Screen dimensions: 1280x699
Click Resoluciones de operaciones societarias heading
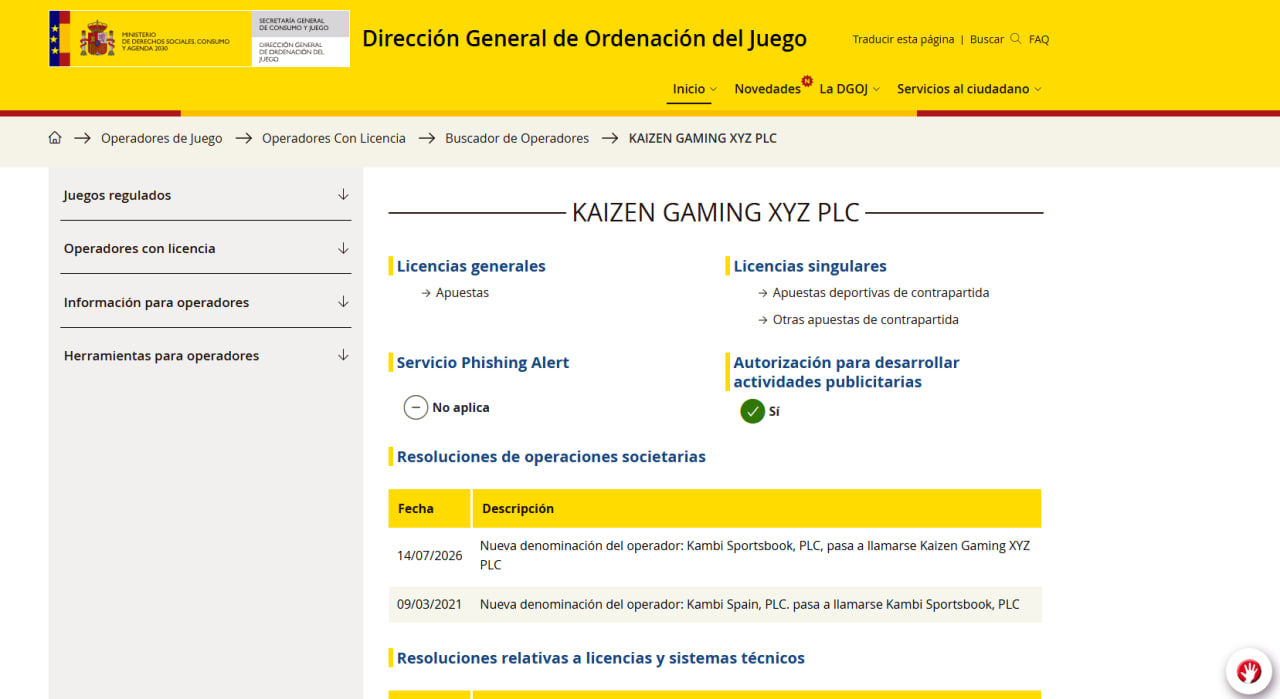[x=551, y=457]
